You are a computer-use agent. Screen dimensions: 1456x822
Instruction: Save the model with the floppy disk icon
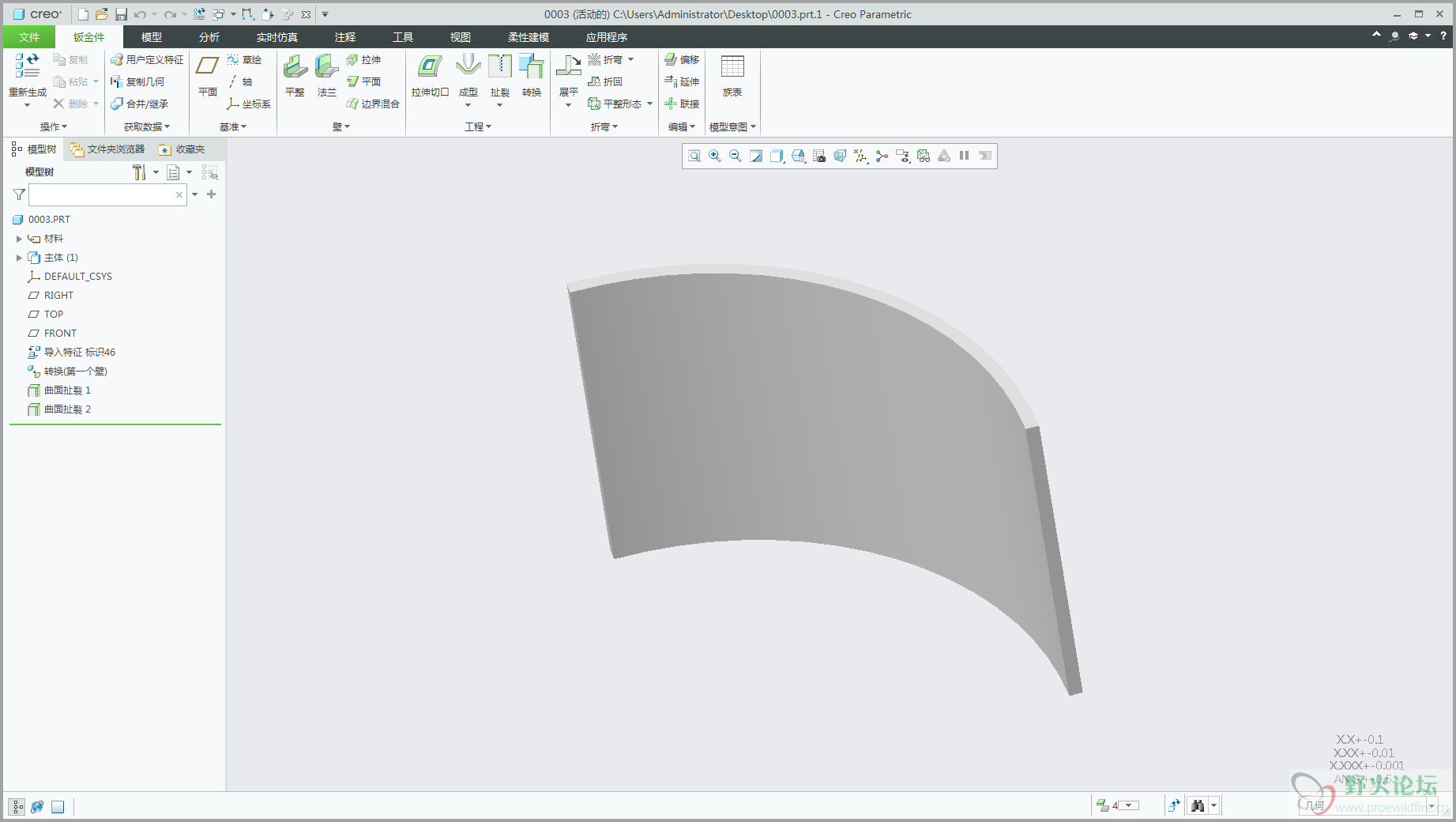pyautogui.click(x=121, y=14)
